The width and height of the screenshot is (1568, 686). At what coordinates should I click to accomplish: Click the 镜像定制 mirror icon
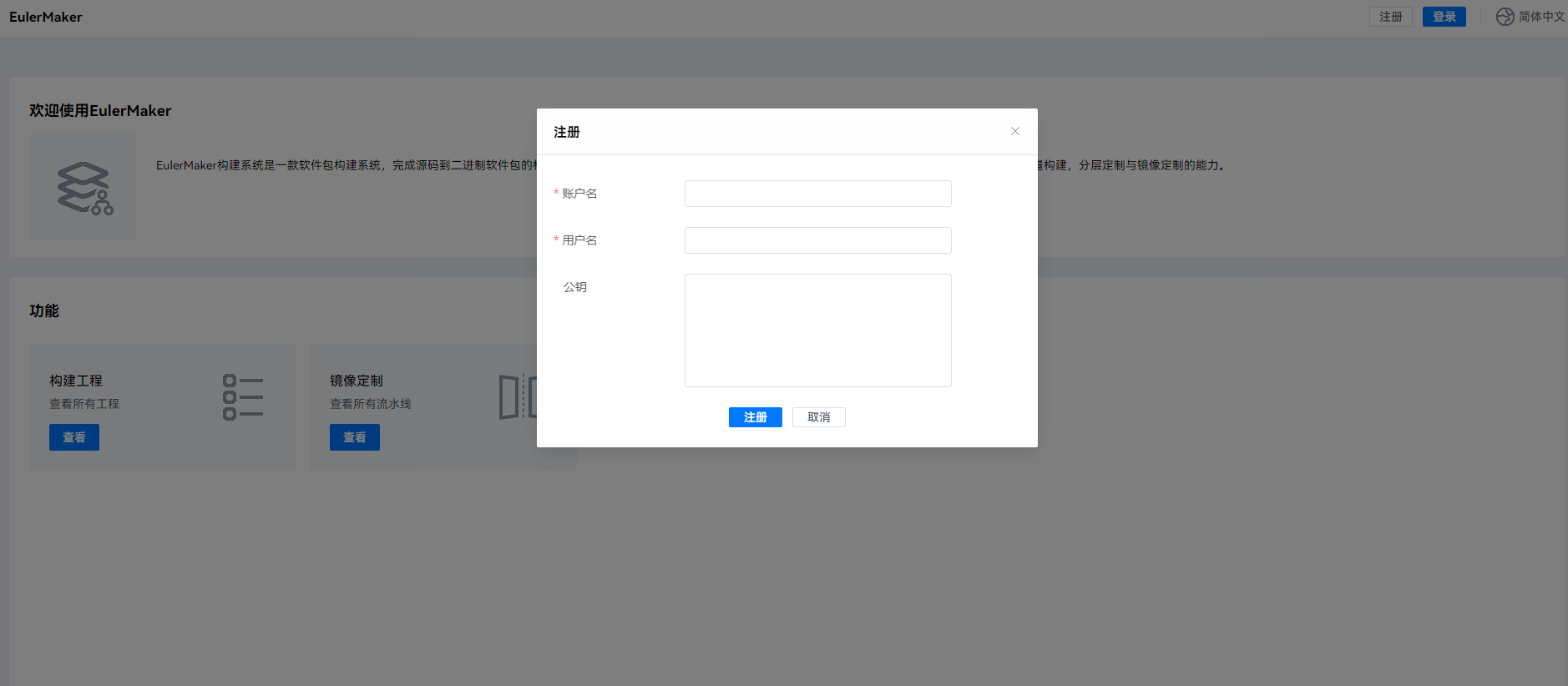516,397
